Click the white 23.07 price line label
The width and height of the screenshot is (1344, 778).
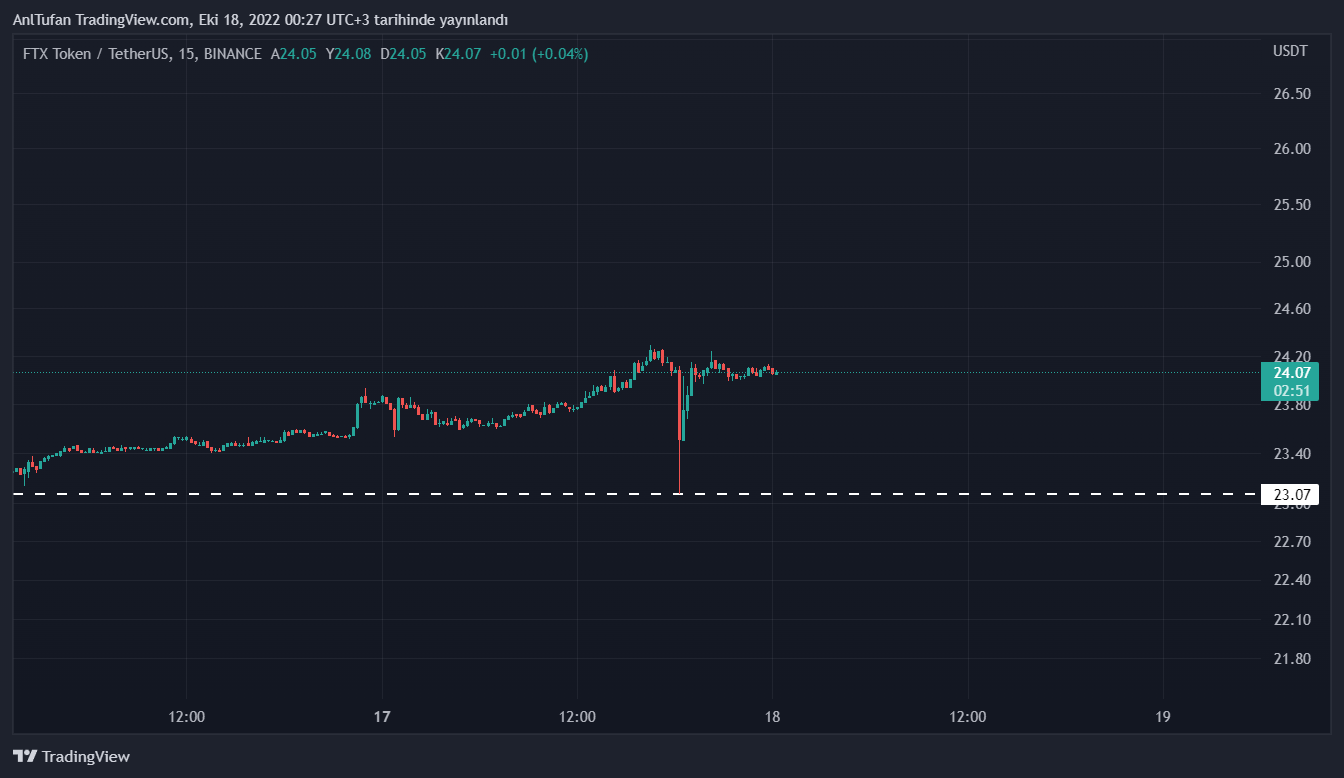click(x=1286, y=494)
